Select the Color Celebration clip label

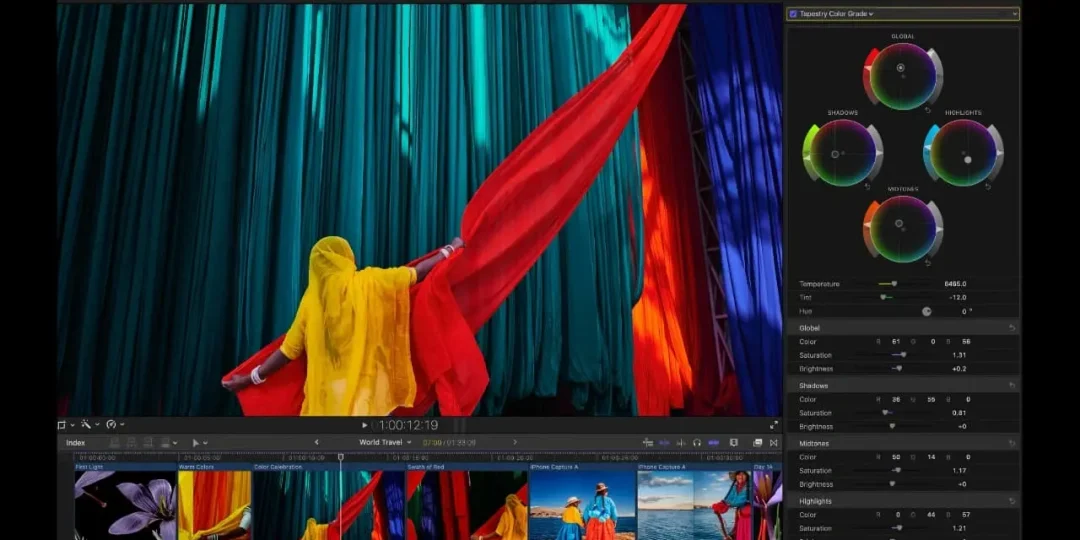278,467
